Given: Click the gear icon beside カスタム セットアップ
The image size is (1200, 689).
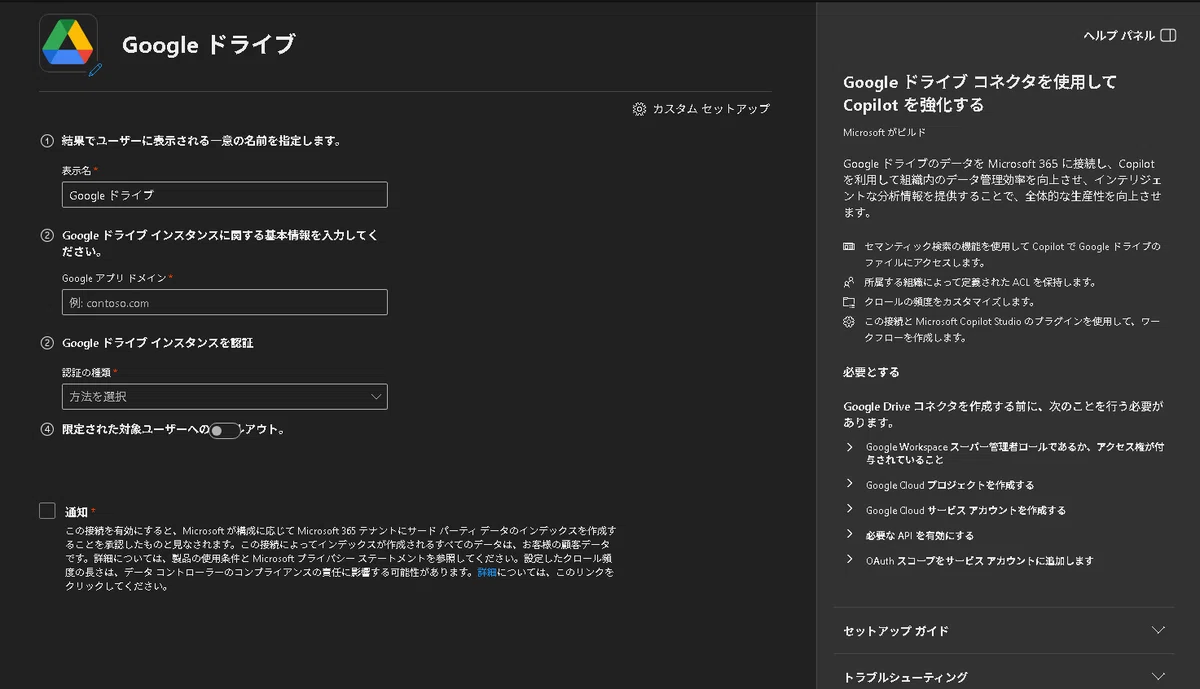Looking at the screenshot, I should point(639,108).
